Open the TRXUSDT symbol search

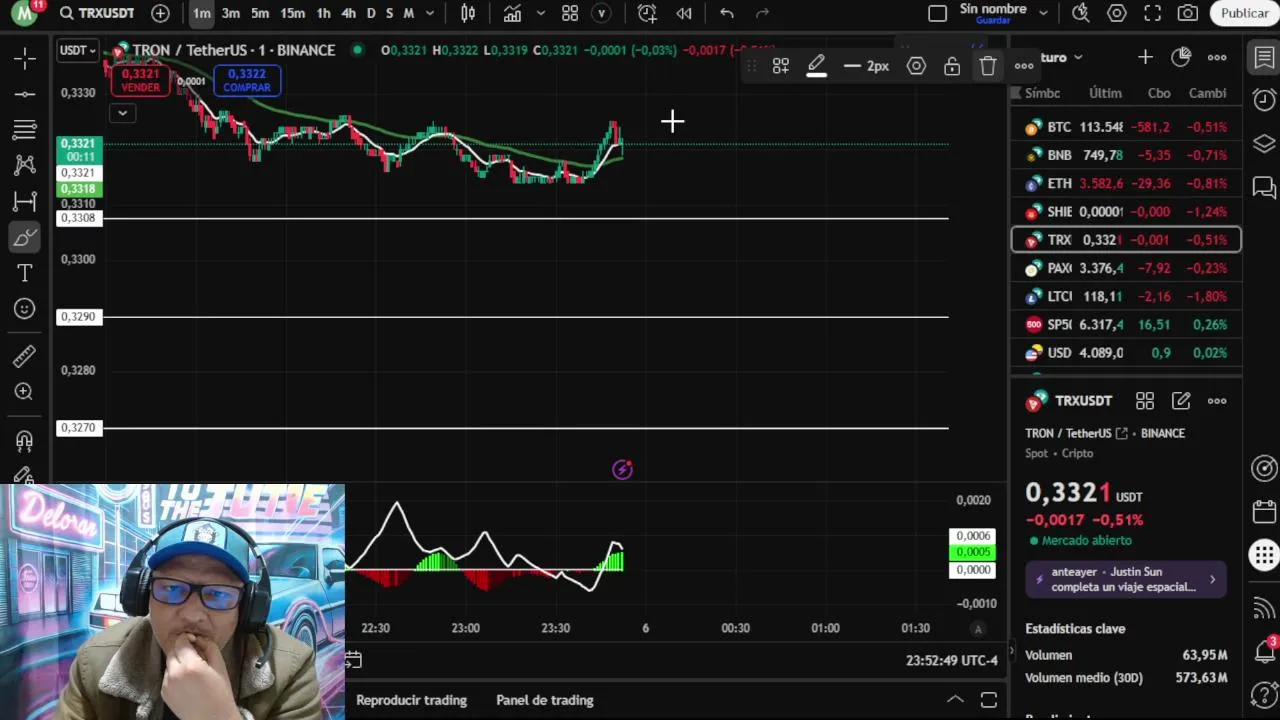tap(97, 13)
